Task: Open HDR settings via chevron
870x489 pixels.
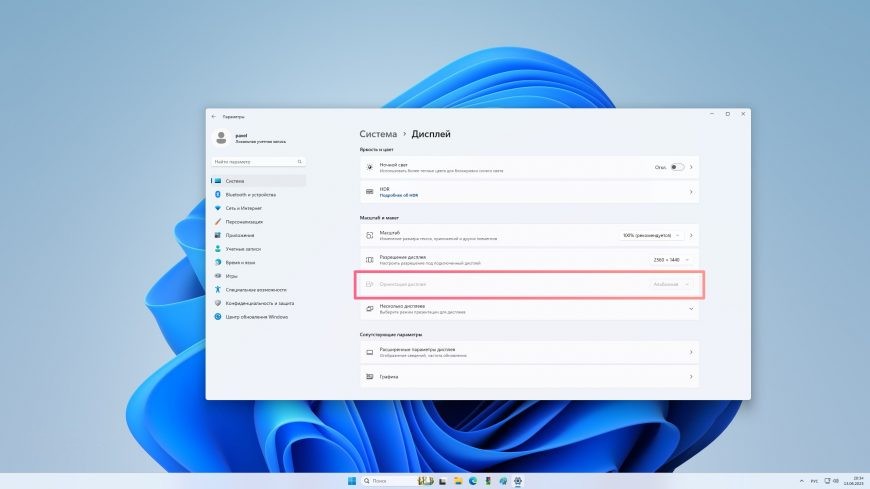Action: click(x=691, y=192)
